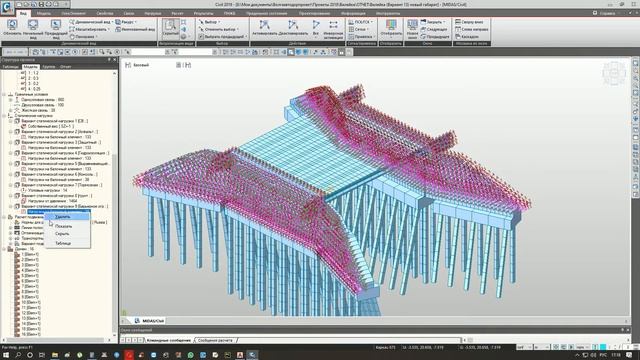Click the Именованный вид button
The height and width of the screenshot is (360, 640).
[x=135, y=29]
